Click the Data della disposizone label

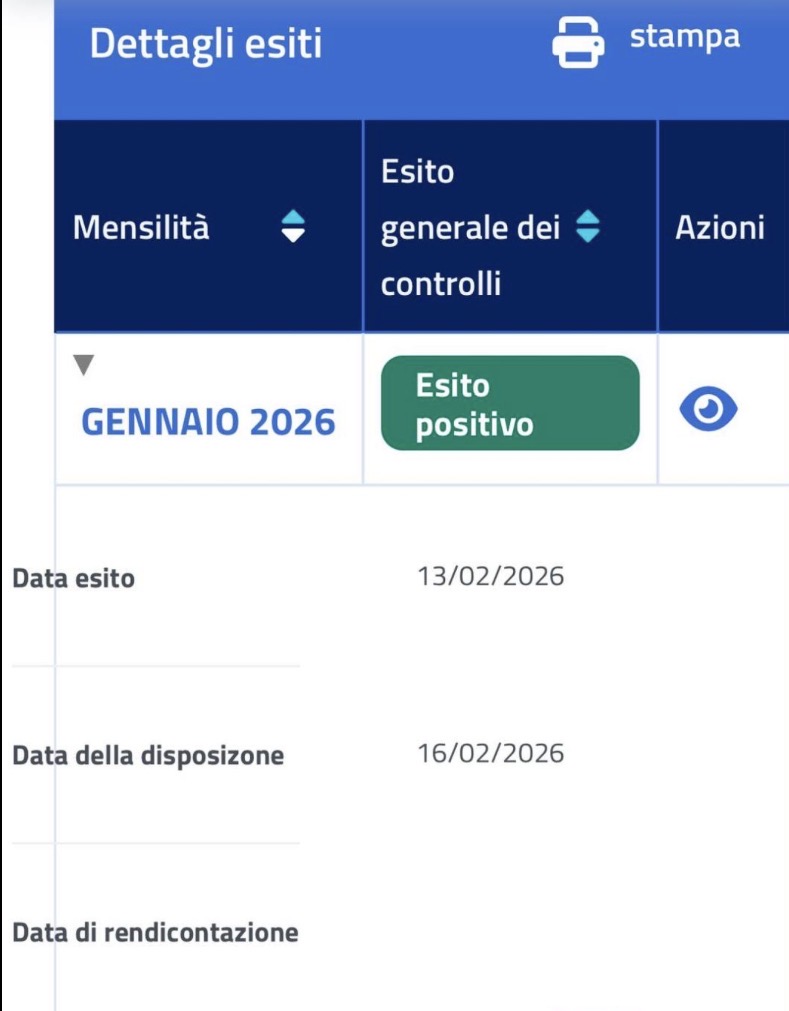click(148, 755)
